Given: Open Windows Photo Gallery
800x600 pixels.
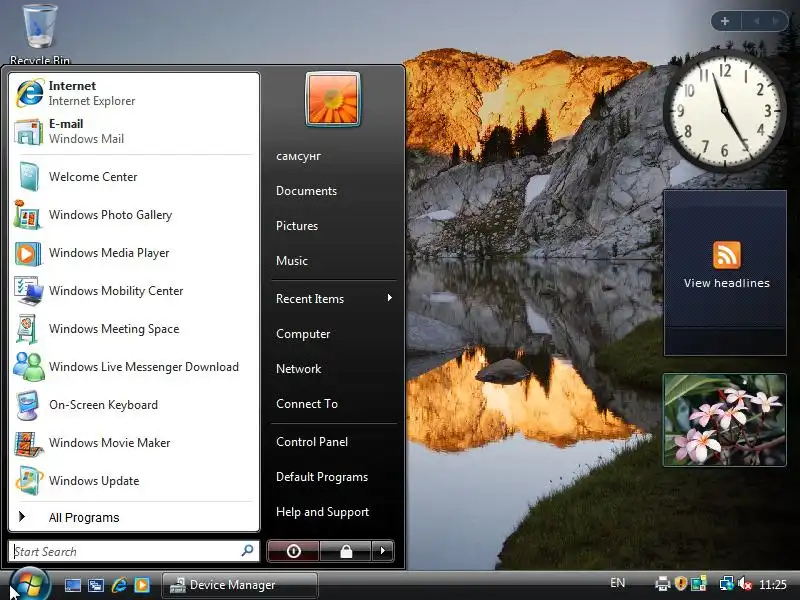Looking at the screenshot, I should point(134,215).
